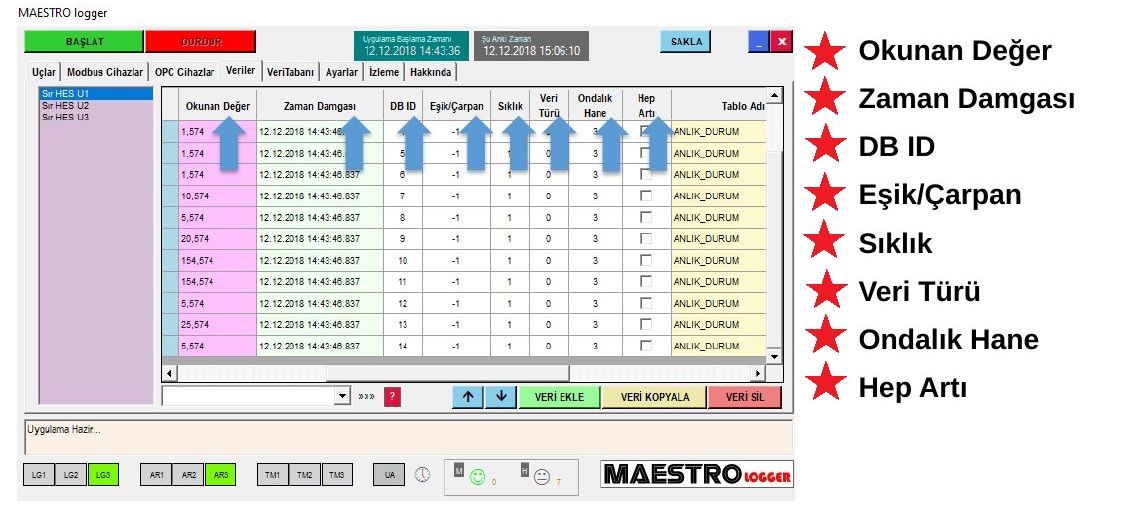The image size is (1134, 513).
Task: Click the green AR3 indicator button
Action: [x=221, y=475]
